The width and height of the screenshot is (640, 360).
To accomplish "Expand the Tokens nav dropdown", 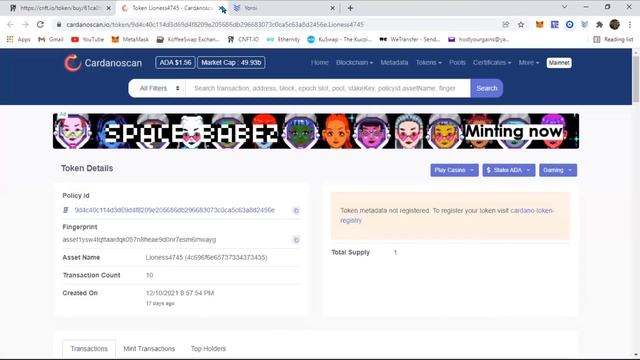I will click(x=429, y=62).
